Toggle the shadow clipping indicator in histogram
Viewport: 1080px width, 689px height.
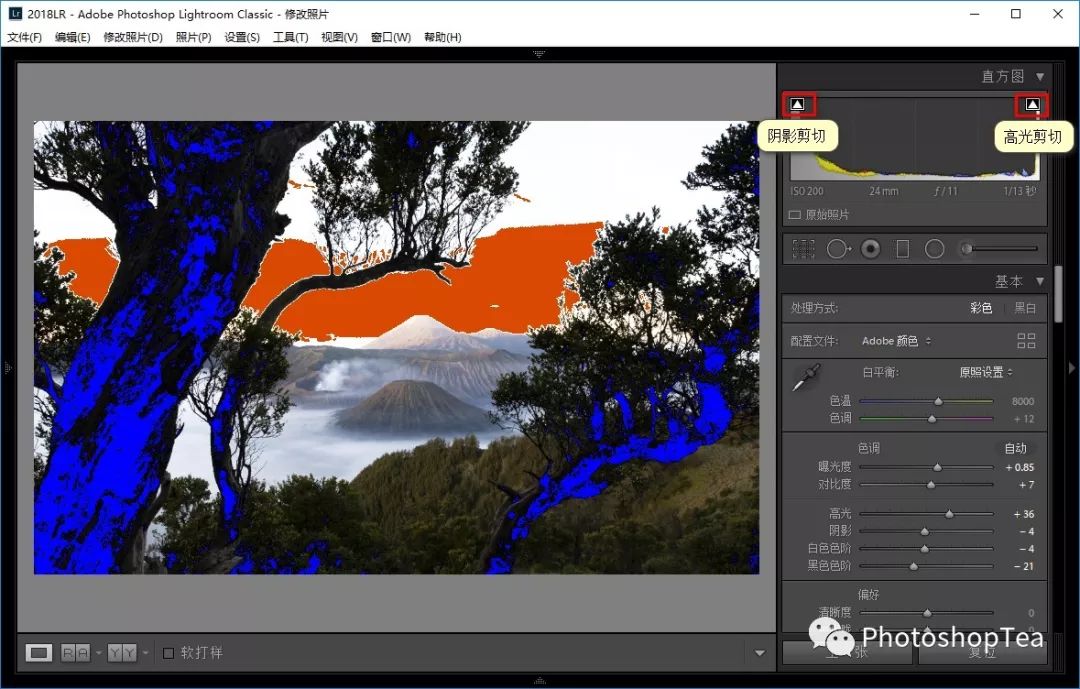[797, 104]
